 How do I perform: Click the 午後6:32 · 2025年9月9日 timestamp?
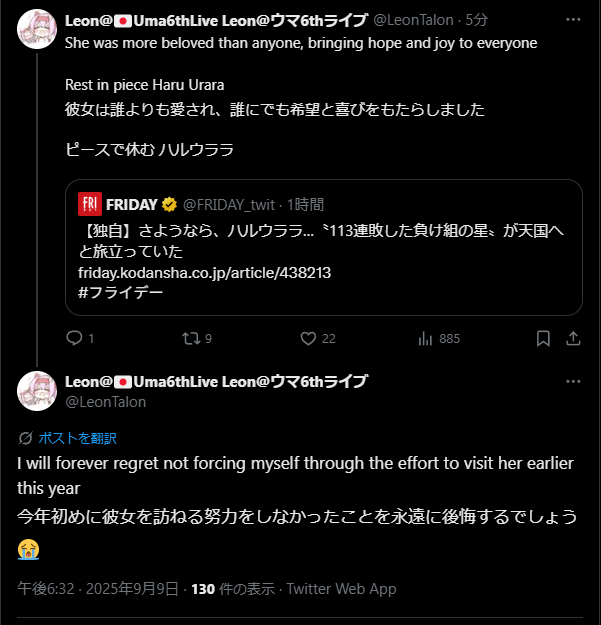[x=99, y=589]
